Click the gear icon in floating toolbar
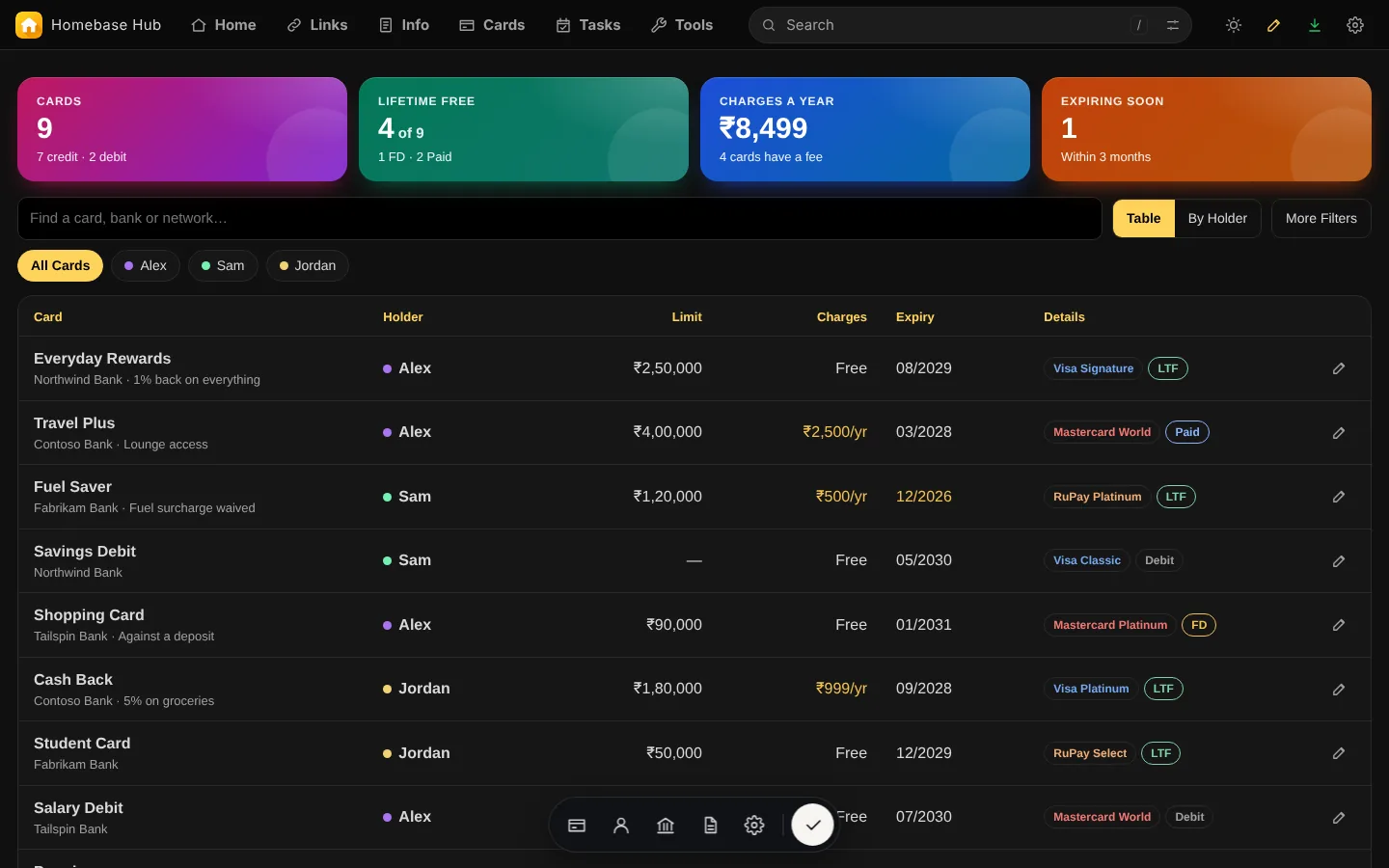The width and height of the screenshot is (1389, 868). (x=754, y=826)
